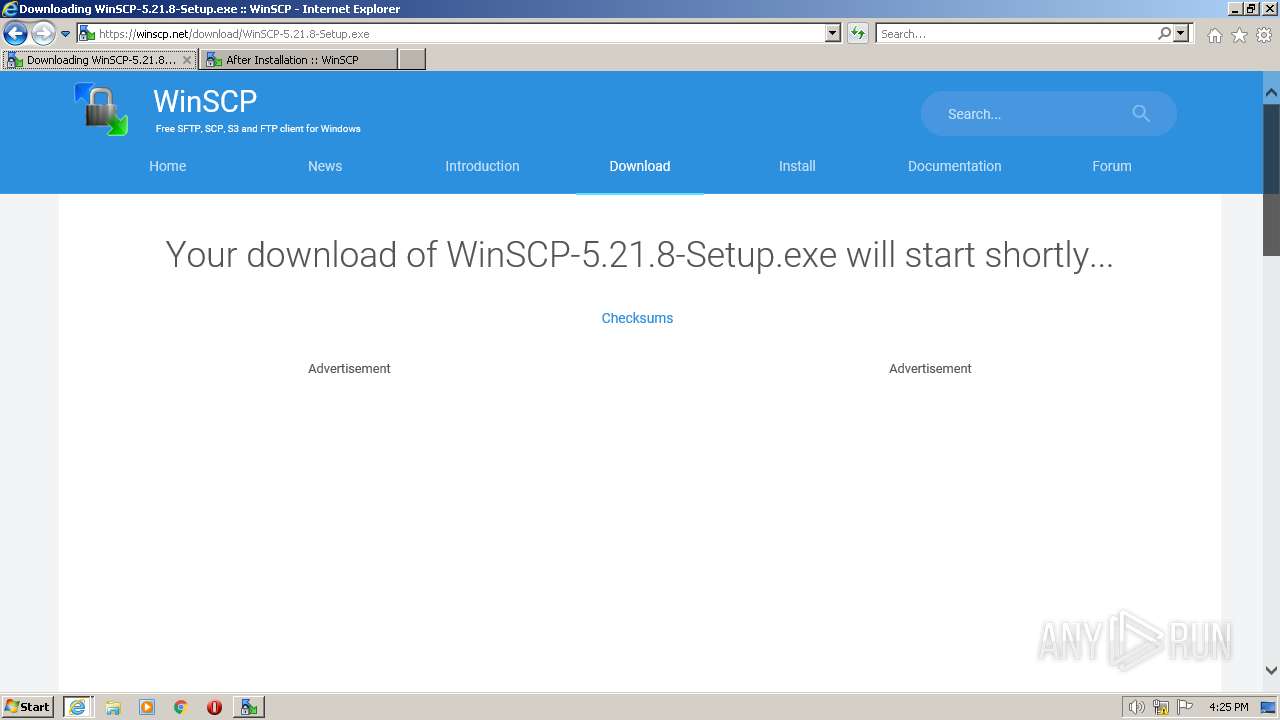The width and height of the screenshot is (1280, 720).
Task: Click the Refresh page icon
Action: [x=857, y=34]
